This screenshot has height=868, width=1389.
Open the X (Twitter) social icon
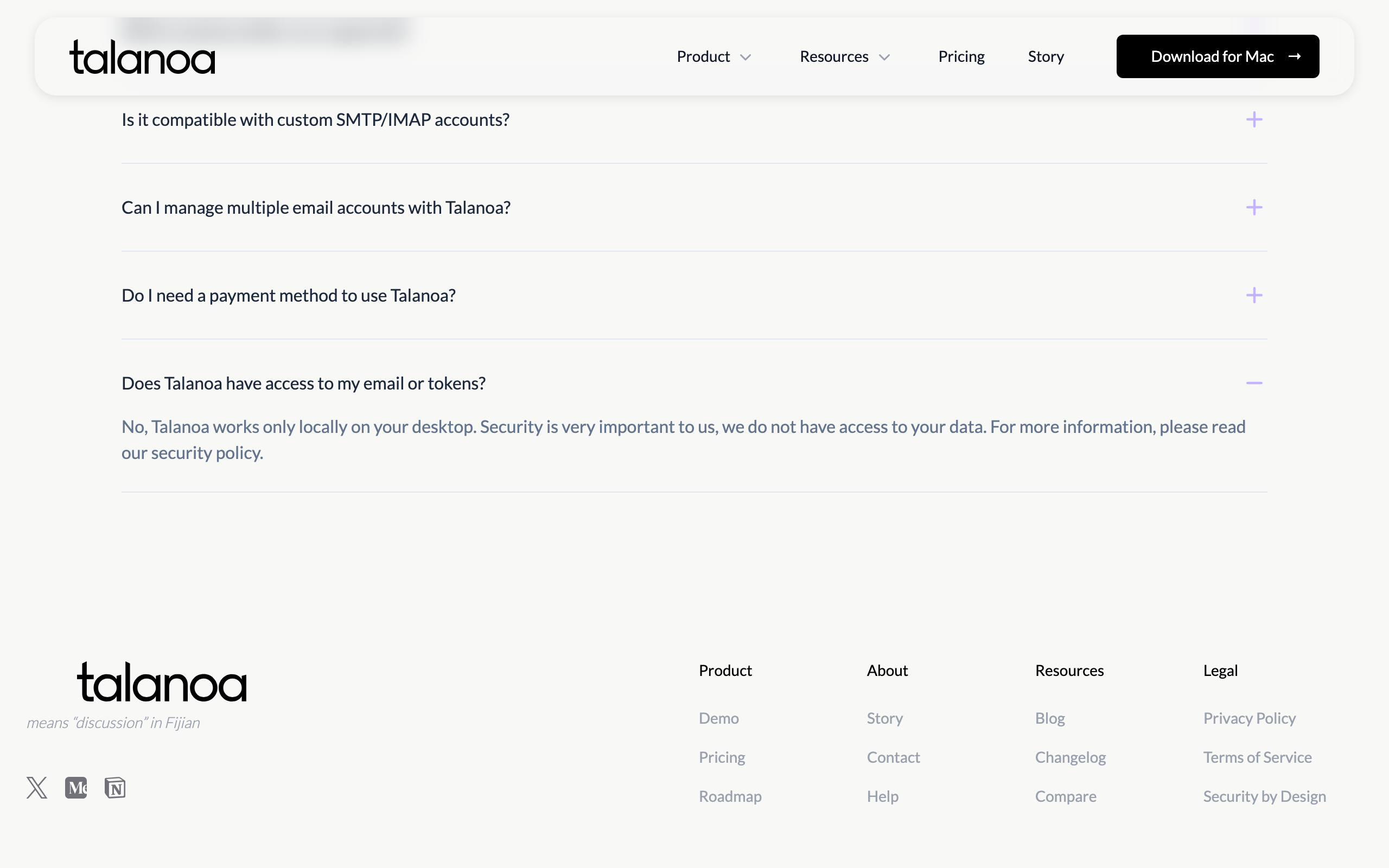coord(37,788)
